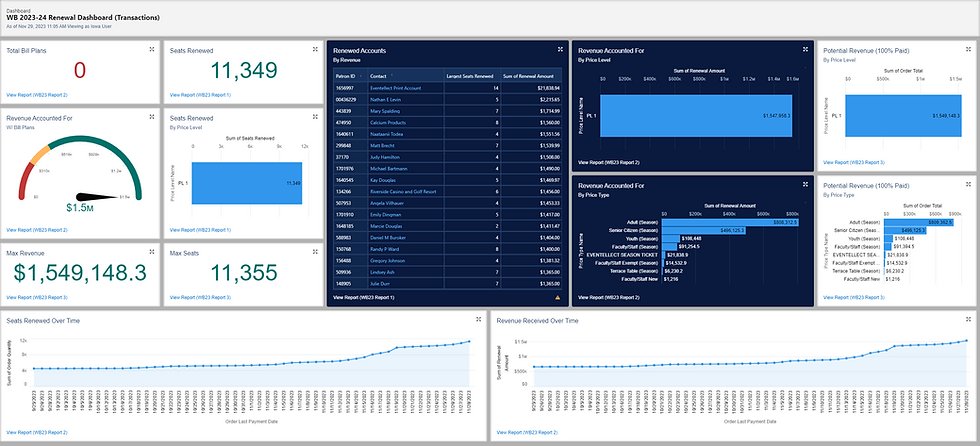Open contact Judy Hamilton

click(x=384, y=157)
